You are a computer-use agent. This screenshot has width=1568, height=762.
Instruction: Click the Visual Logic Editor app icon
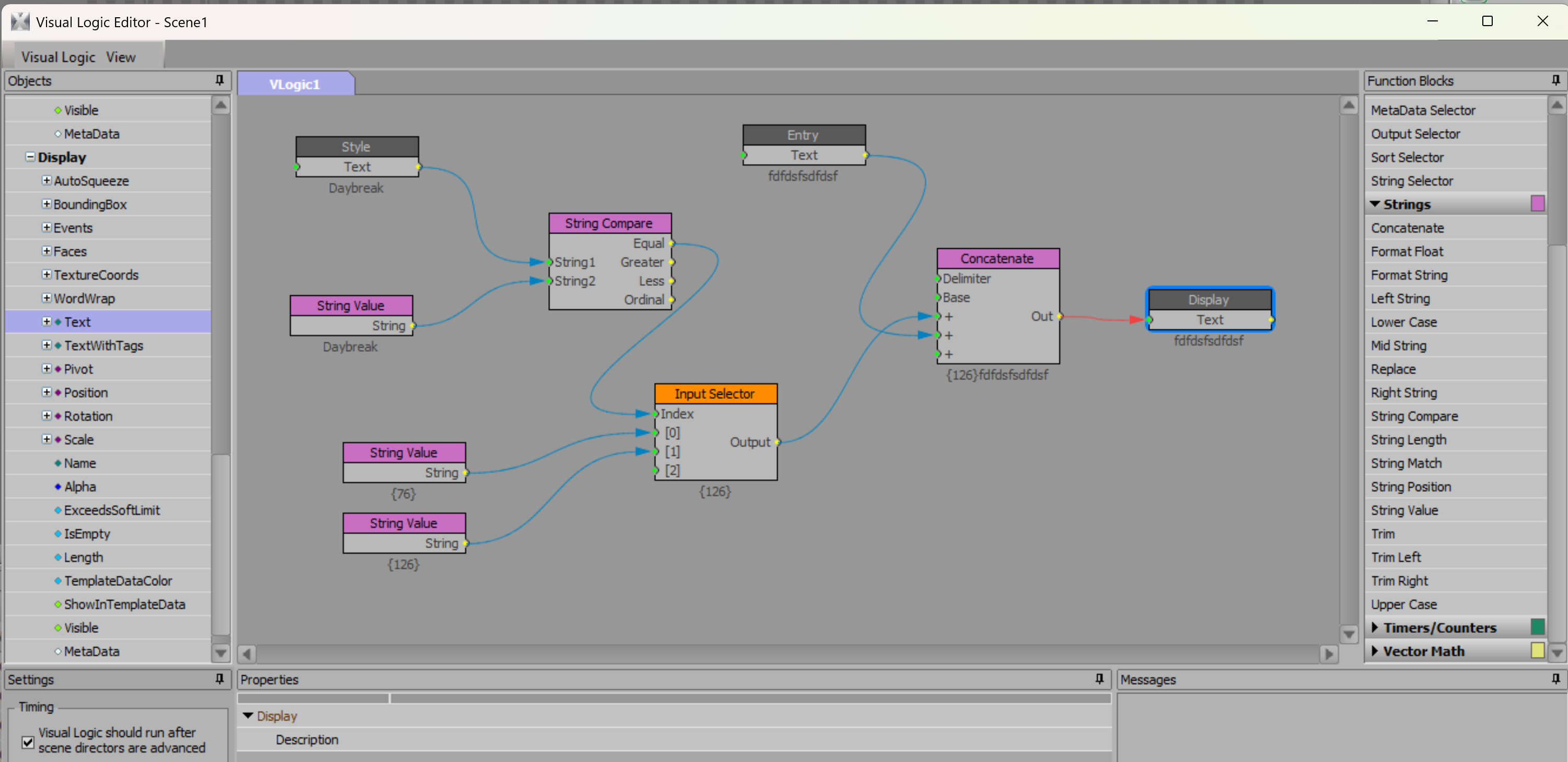(x=20, y=22)
